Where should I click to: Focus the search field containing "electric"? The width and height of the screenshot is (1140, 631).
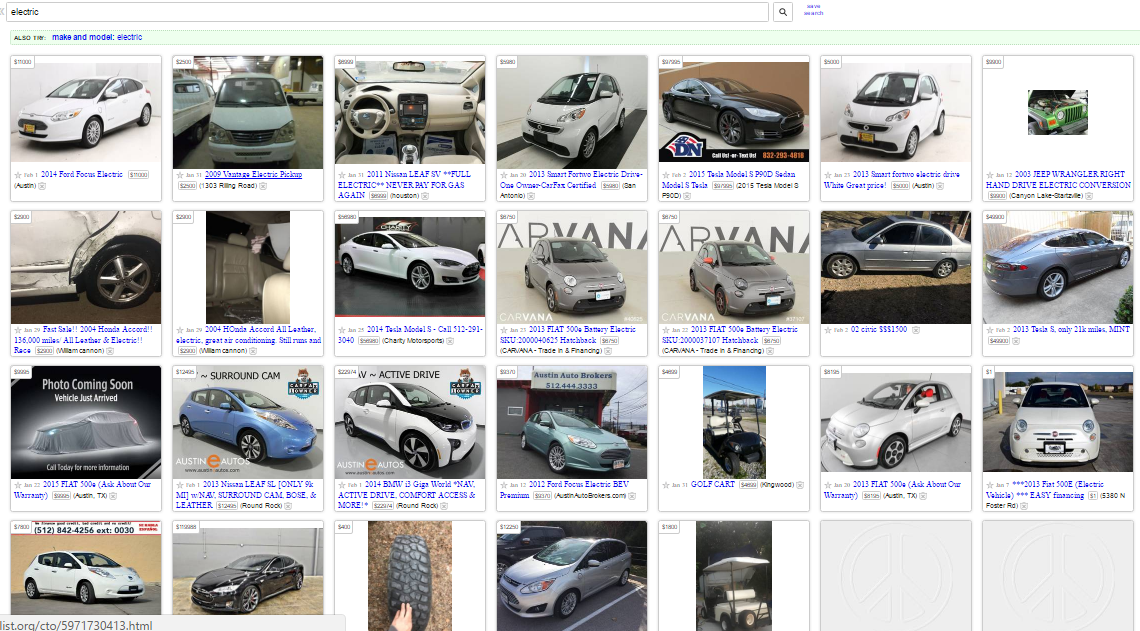pos(387,12)
